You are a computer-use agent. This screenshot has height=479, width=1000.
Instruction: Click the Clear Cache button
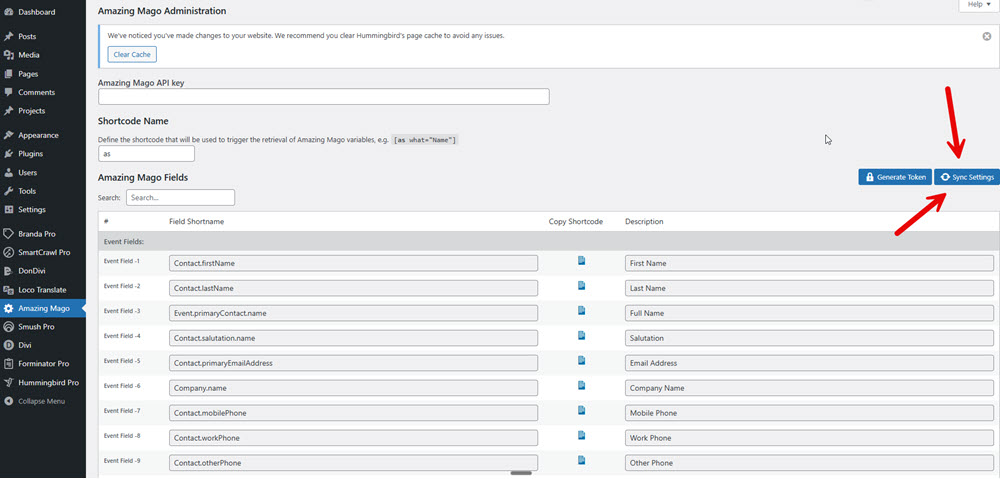click(x=132, y=55)
